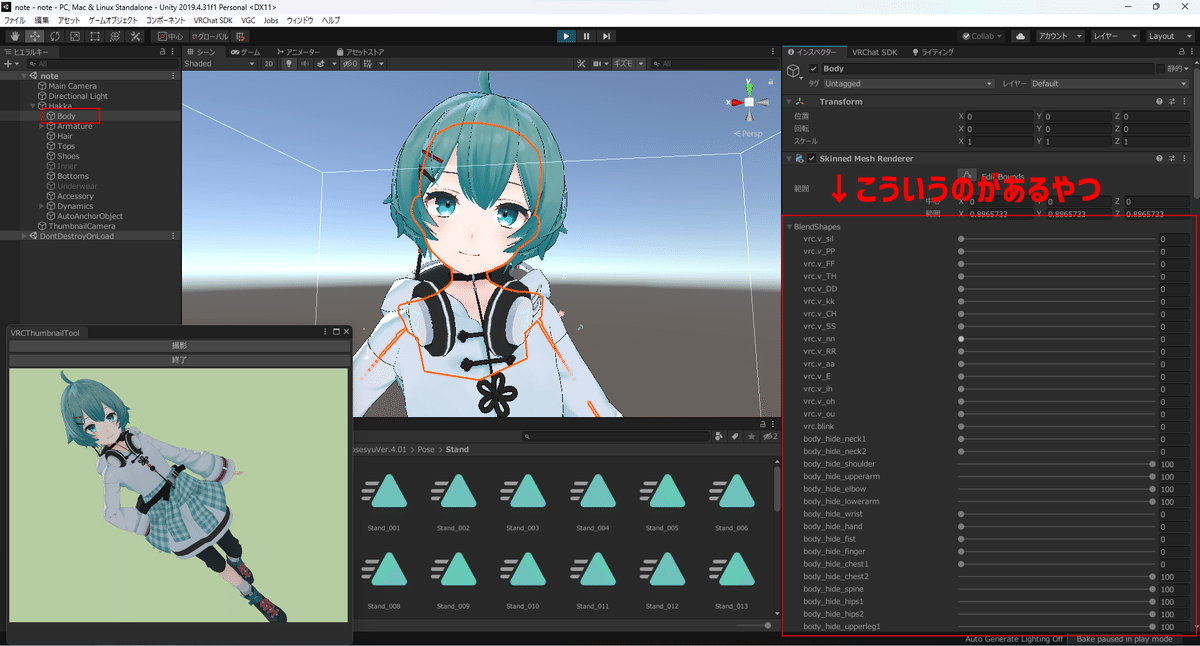Image resolution: width=1200 pixels, height=646 pixels.
Task: Open Transform component help icon
Action: 1159,101
